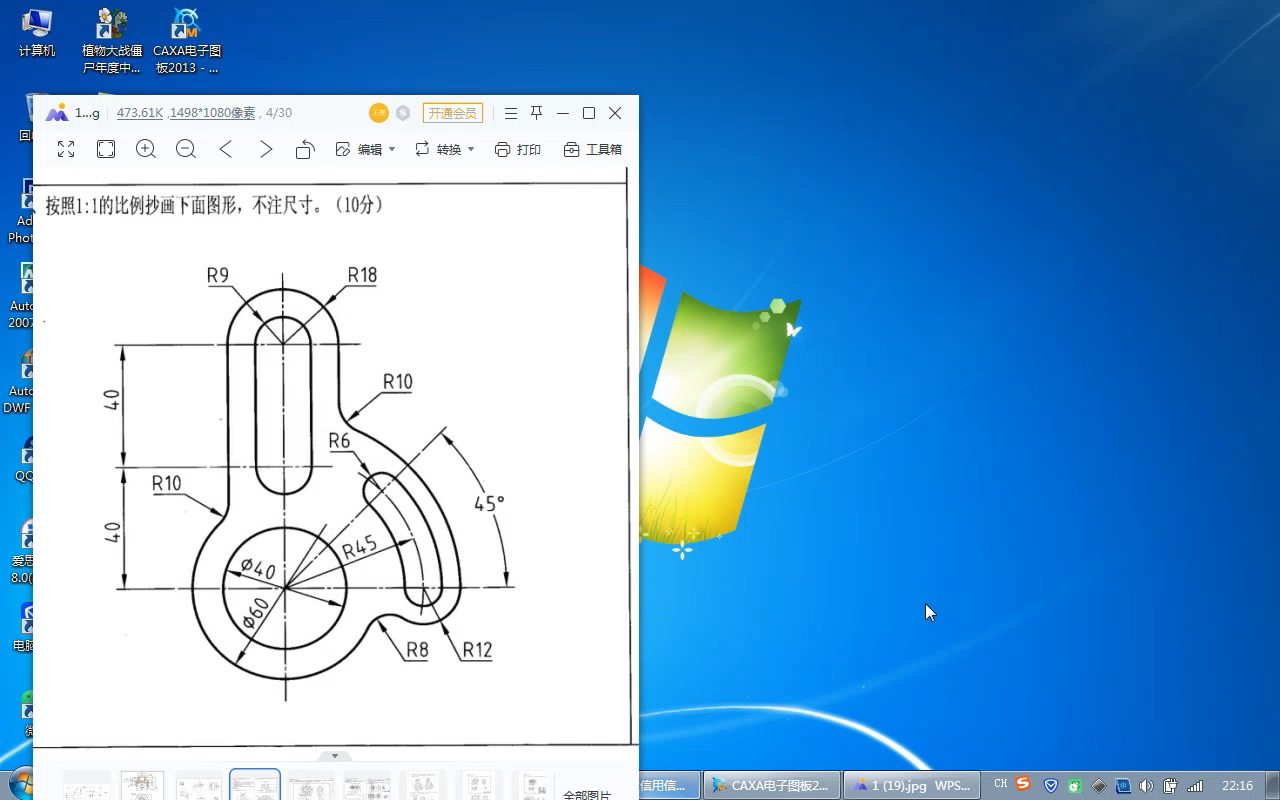1280x800 pixels.
Task: Go to the next image
Action: click(266, 149)
